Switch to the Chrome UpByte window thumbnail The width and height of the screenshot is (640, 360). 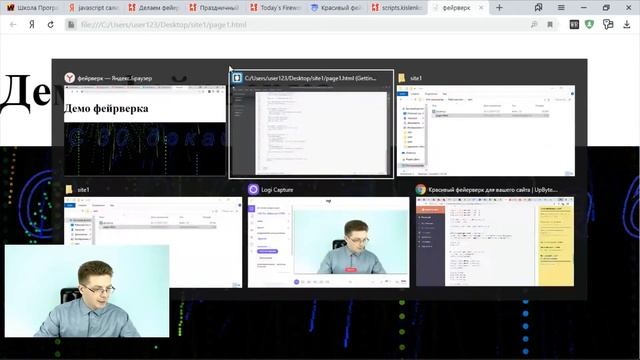coord(495,242)
